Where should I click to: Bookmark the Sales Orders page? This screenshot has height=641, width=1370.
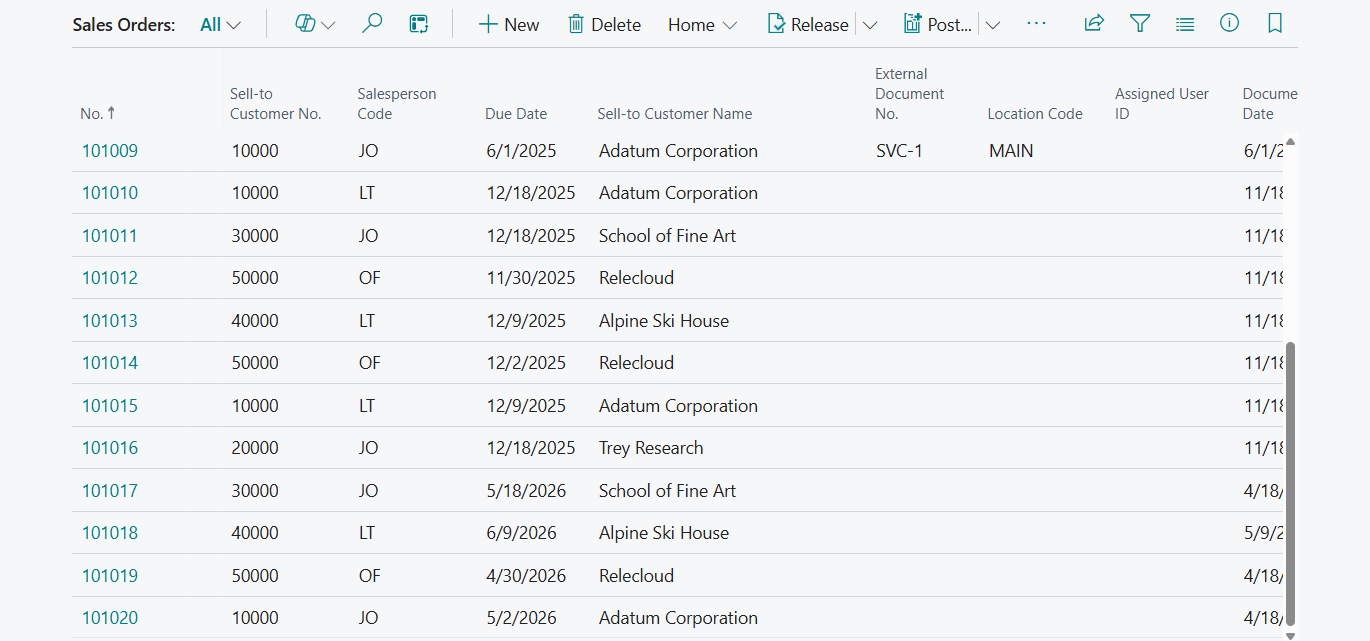pos(1274,23)
